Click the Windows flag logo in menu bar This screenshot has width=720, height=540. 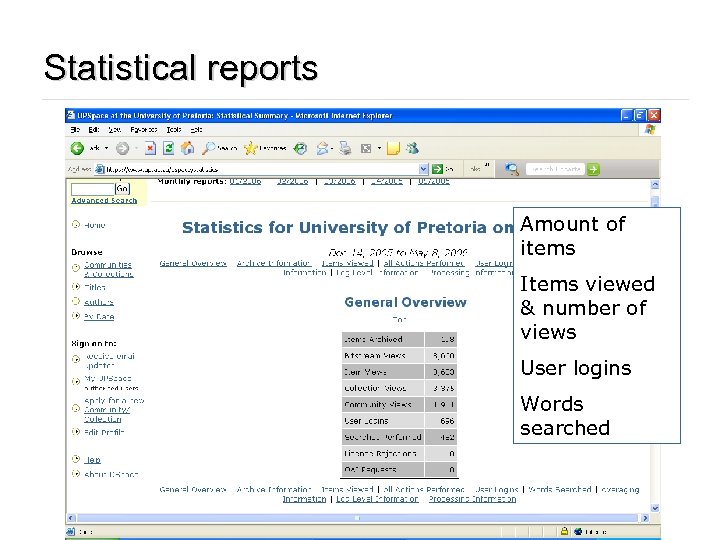pos(650,129)
